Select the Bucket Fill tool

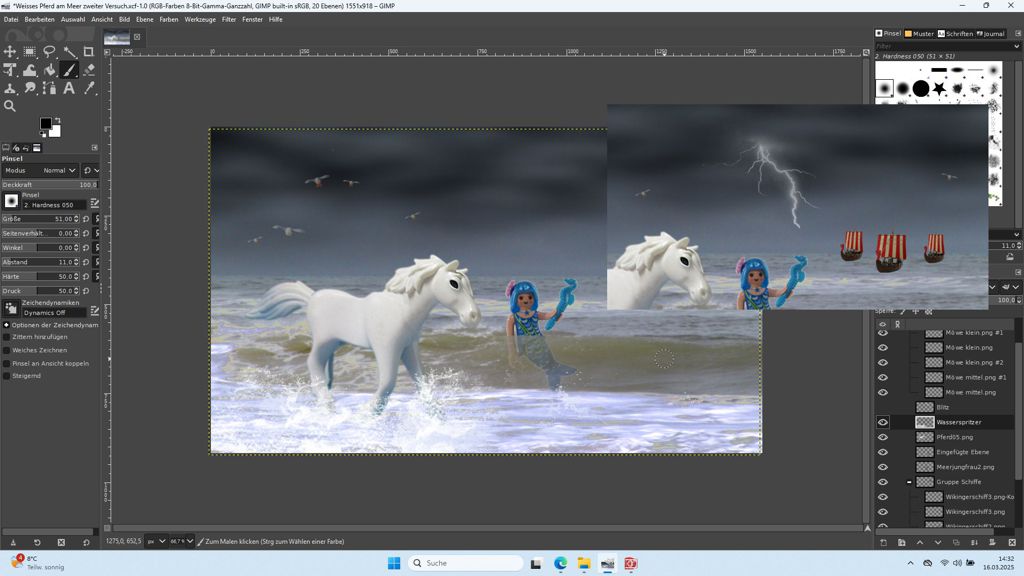tap(49, 70)
